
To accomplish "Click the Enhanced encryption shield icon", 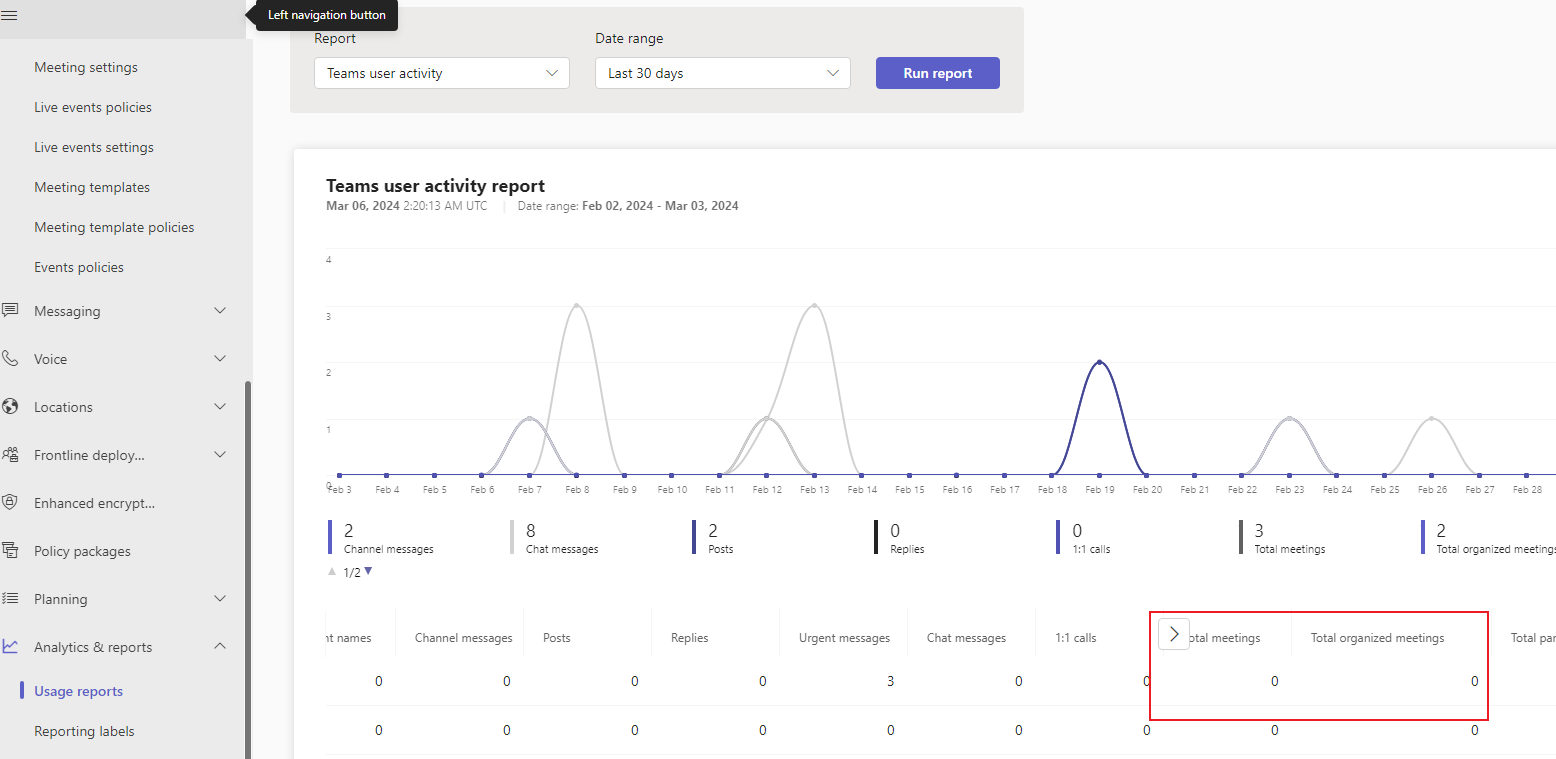I will tap(10, 503).
